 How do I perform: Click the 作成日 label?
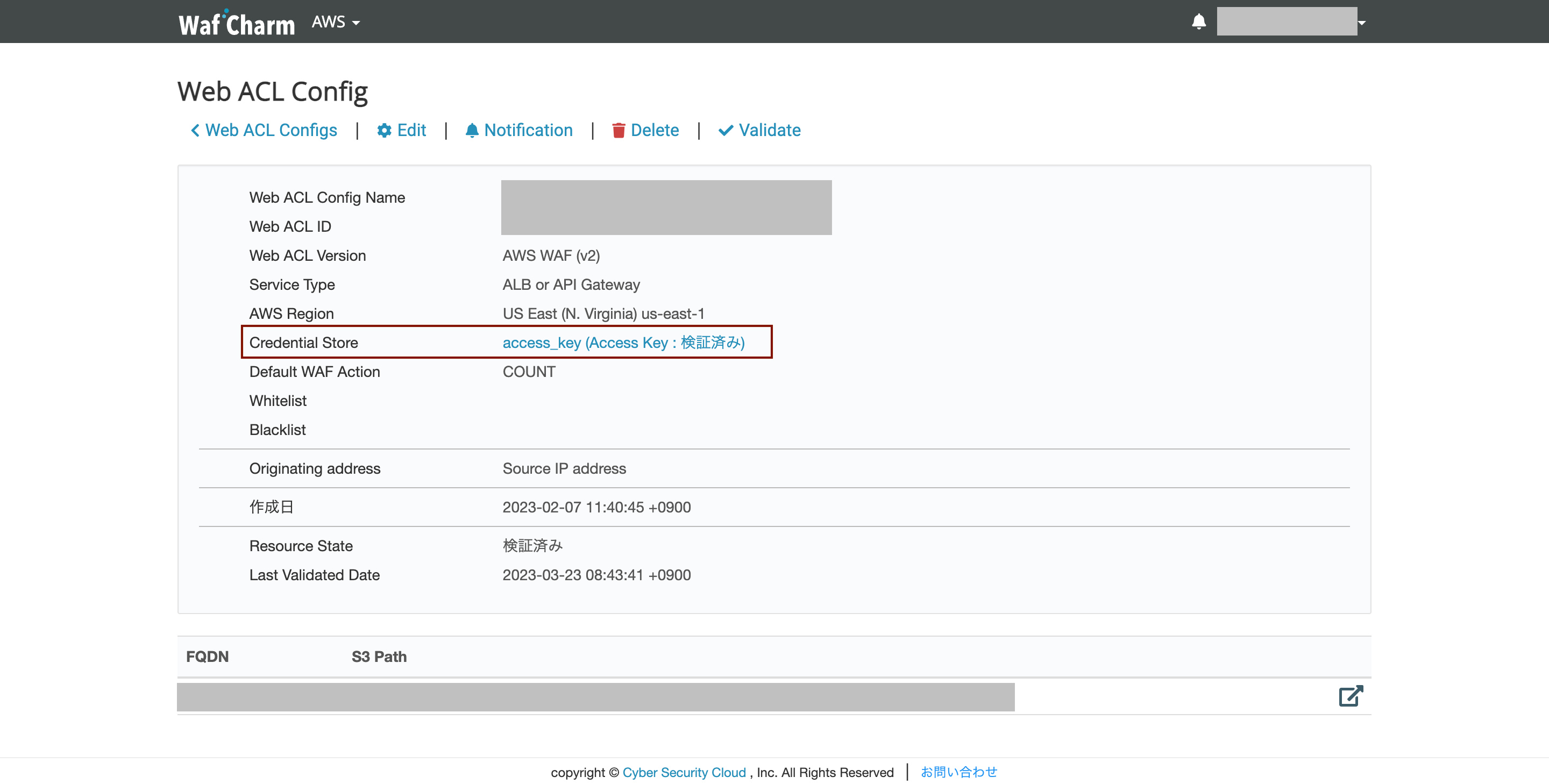271,508
